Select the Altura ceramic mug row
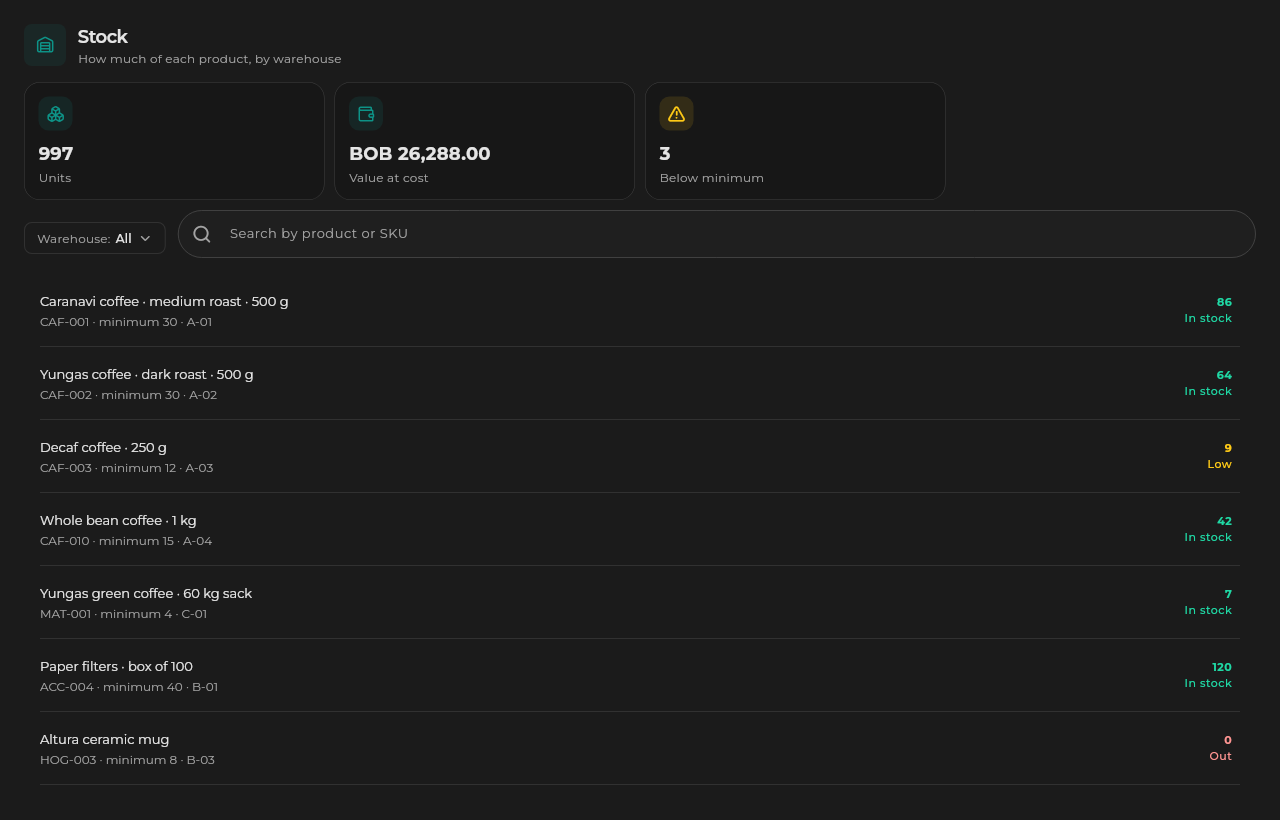The width and height of the screenshot is (1280, 820). [640, 748]
